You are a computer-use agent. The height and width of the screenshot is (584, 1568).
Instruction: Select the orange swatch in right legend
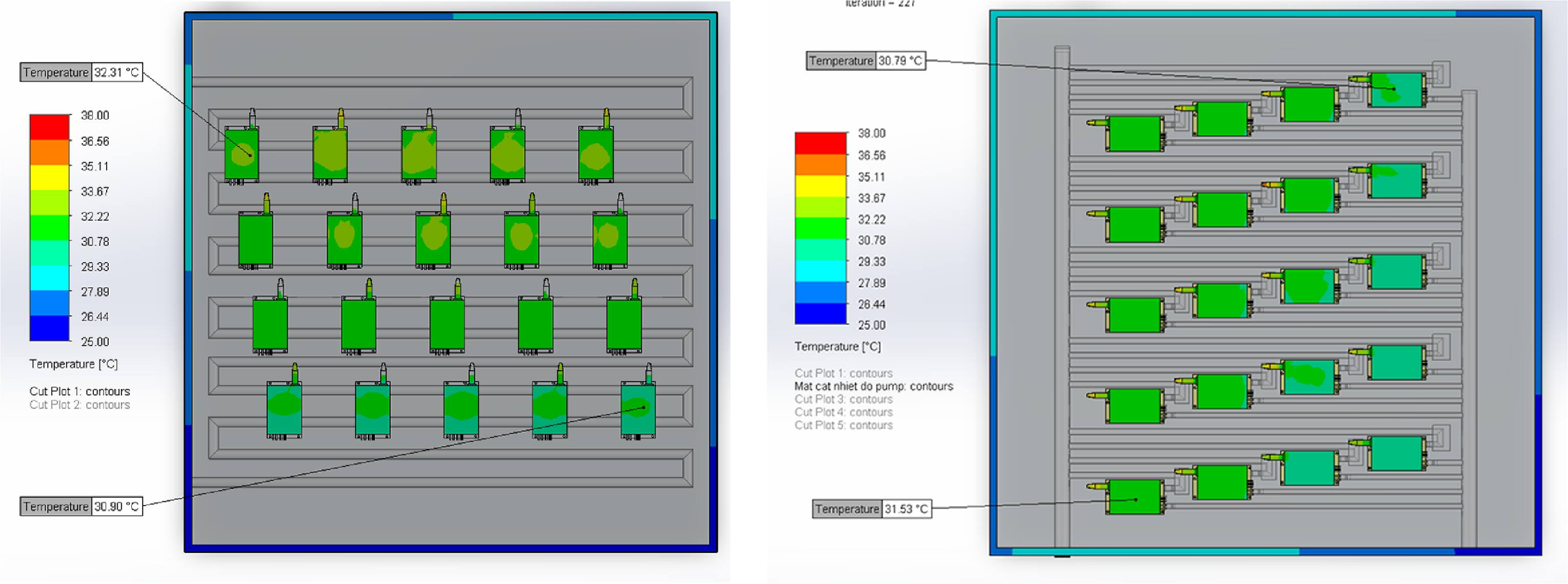pyautogui.click(x=821, y=164)
